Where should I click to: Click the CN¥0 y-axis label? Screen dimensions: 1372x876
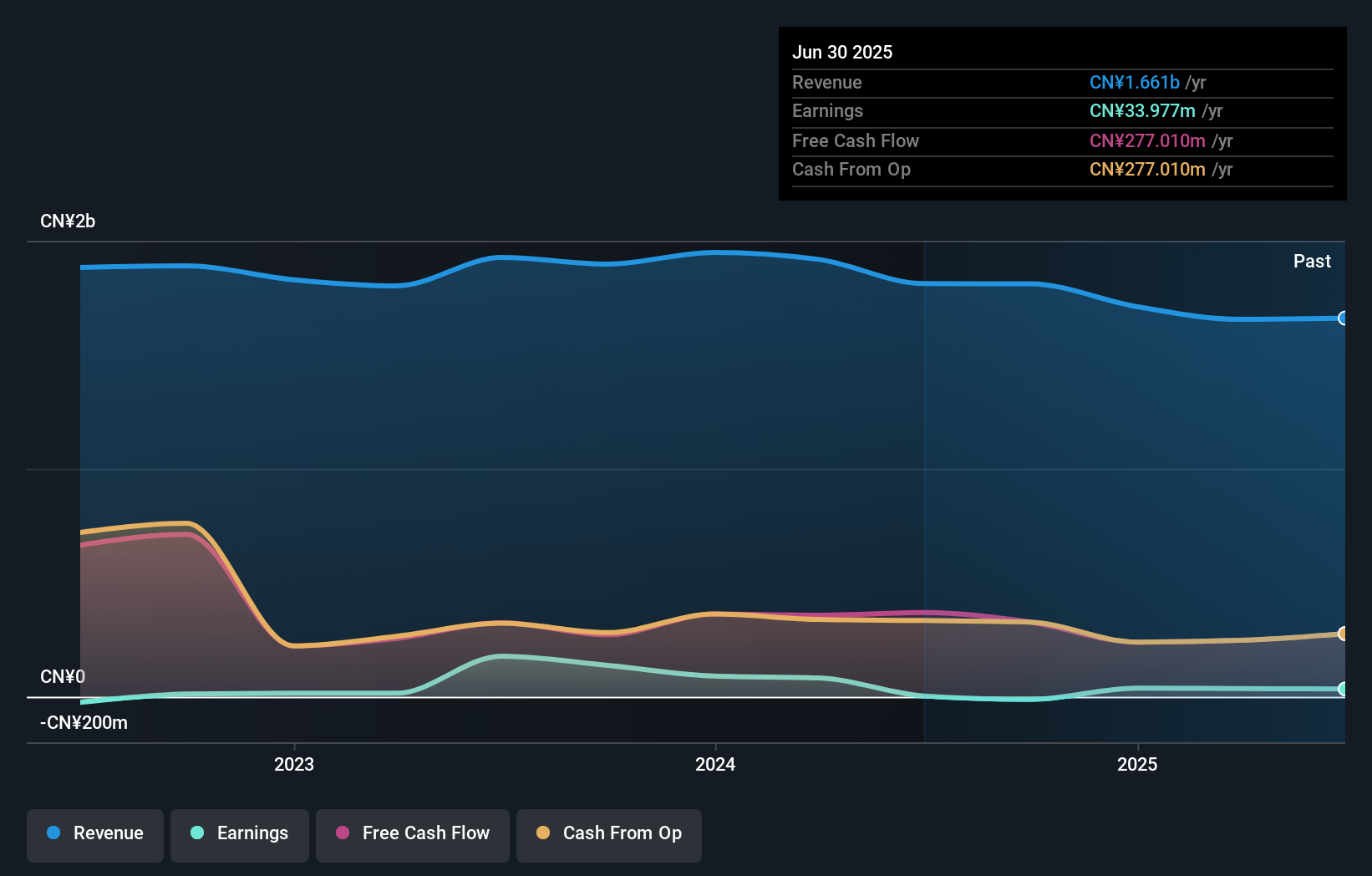pyautogui.click(x=63, y=676)
